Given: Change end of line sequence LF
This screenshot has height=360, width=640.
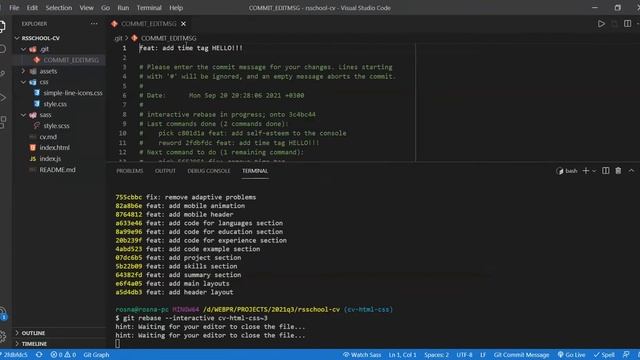Looking at the screenshot, I should point(483,355).
